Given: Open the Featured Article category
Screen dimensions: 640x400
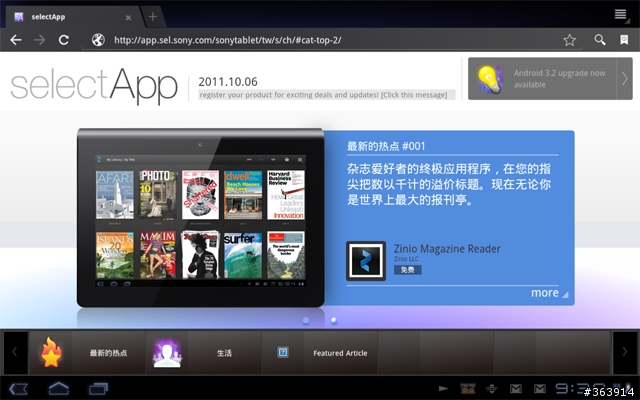Looking at the screenshot, I should [340, 353].
